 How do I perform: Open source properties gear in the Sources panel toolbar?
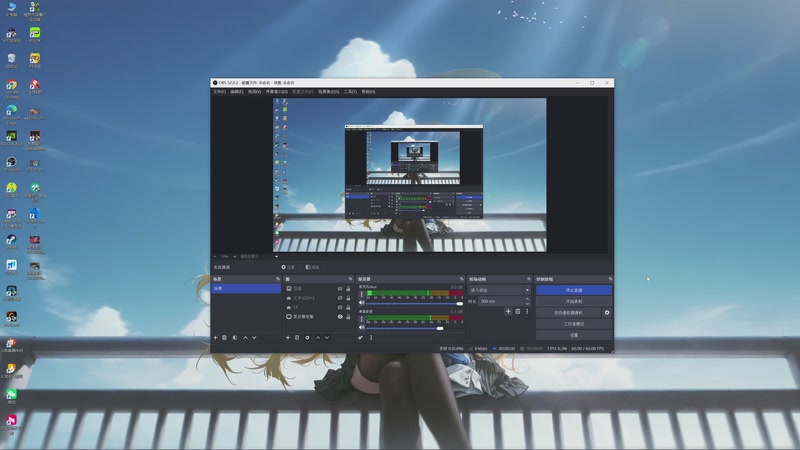[x=307, y=337]
